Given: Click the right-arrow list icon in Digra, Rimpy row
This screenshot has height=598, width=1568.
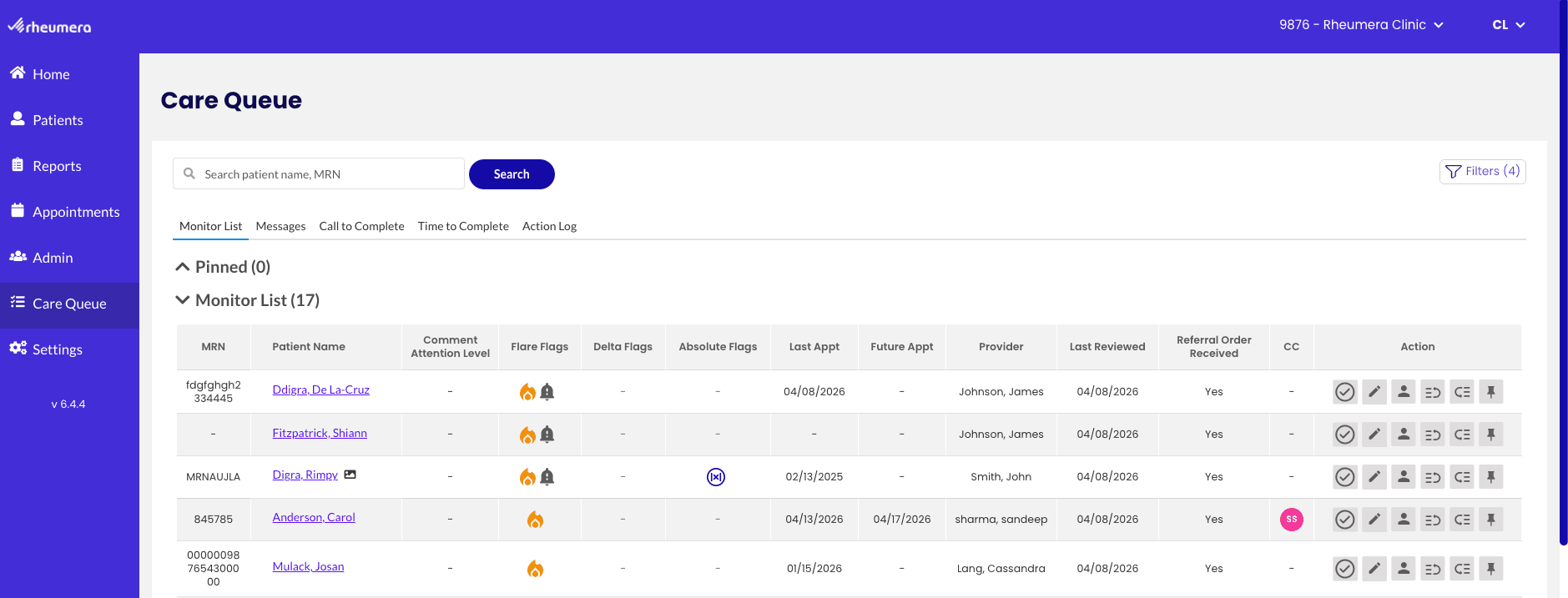Looking at the screenshot, I should pos(1432,476).
